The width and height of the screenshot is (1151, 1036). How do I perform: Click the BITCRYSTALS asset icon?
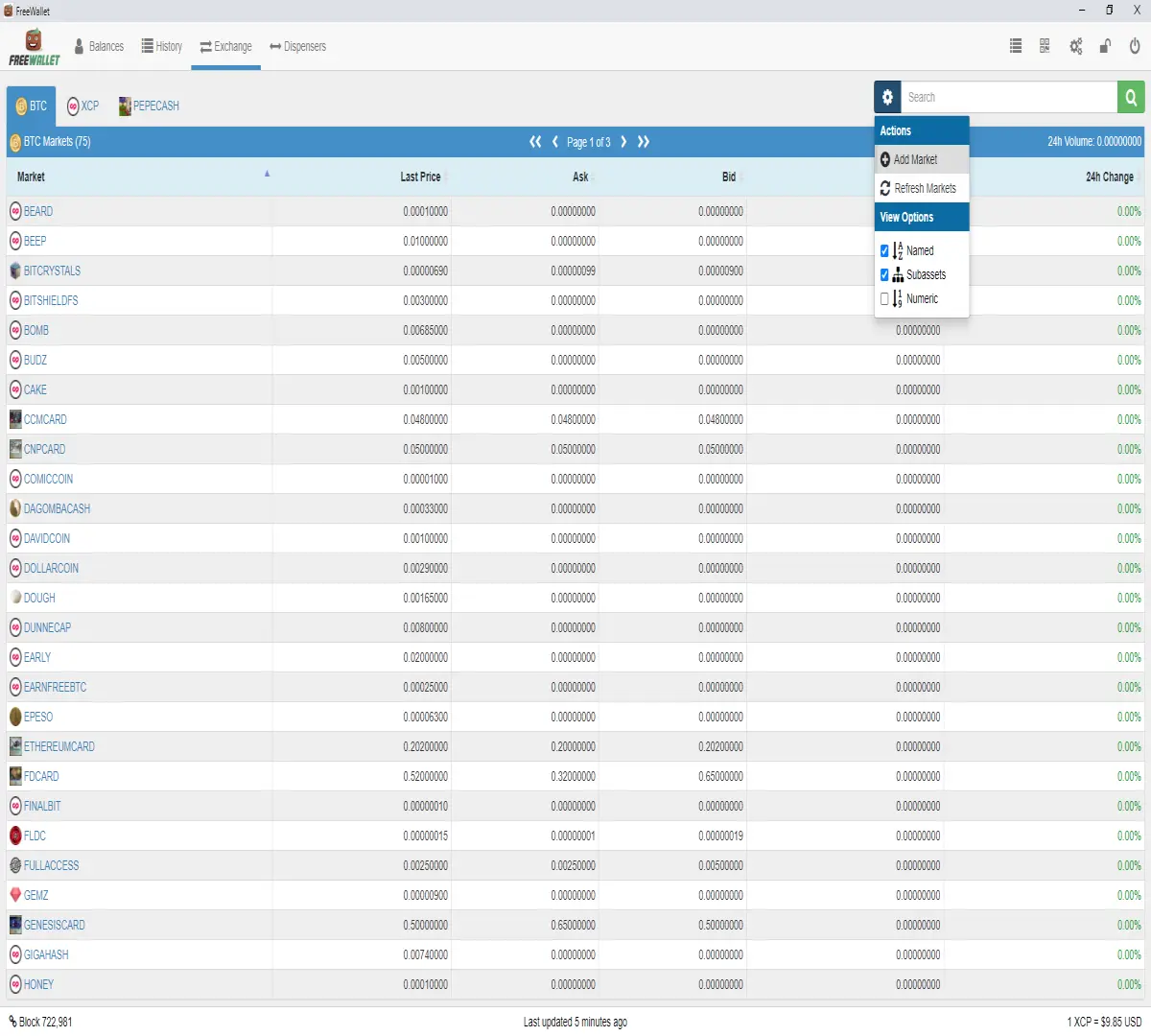click(x=15, y=271)
